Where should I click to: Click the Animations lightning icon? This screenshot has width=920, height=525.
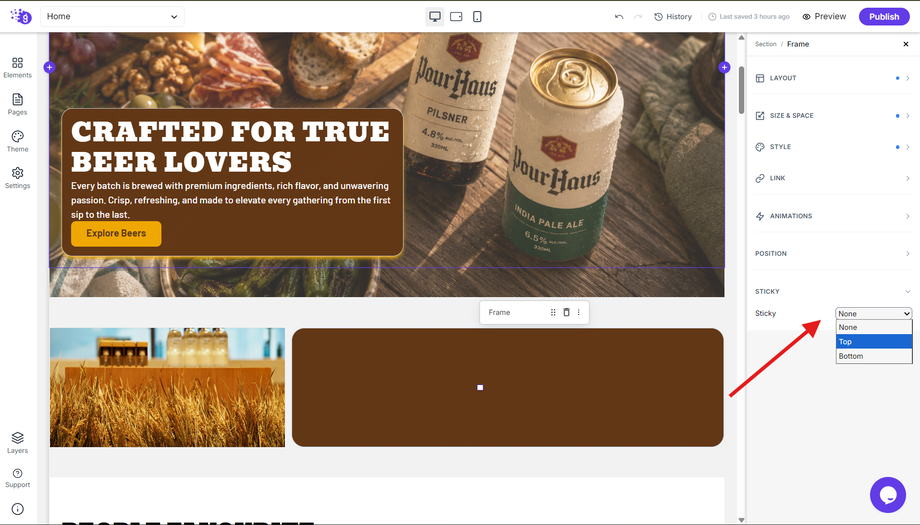coord(760,216)
